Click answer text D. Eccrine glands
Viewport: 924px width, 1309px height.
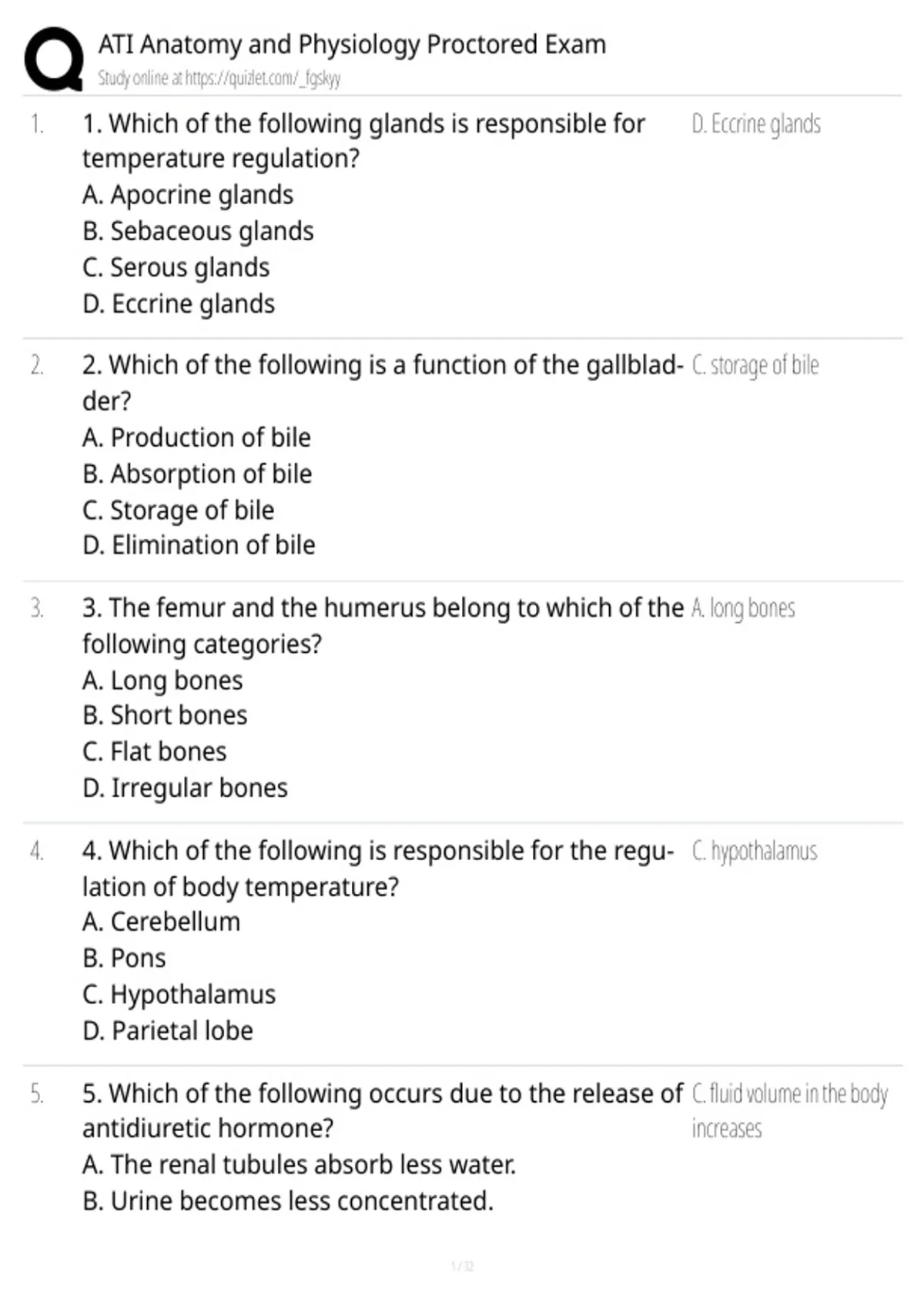(x=756, y=124)
